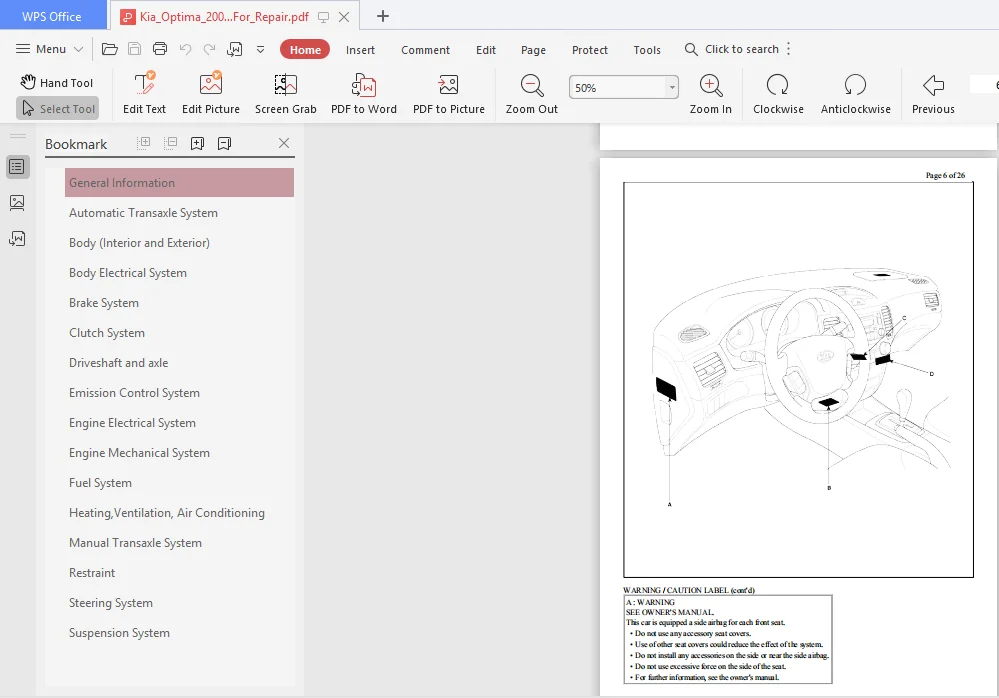Open the Edit tab
This screenshot has height=698, width=999.
[485, 50]
